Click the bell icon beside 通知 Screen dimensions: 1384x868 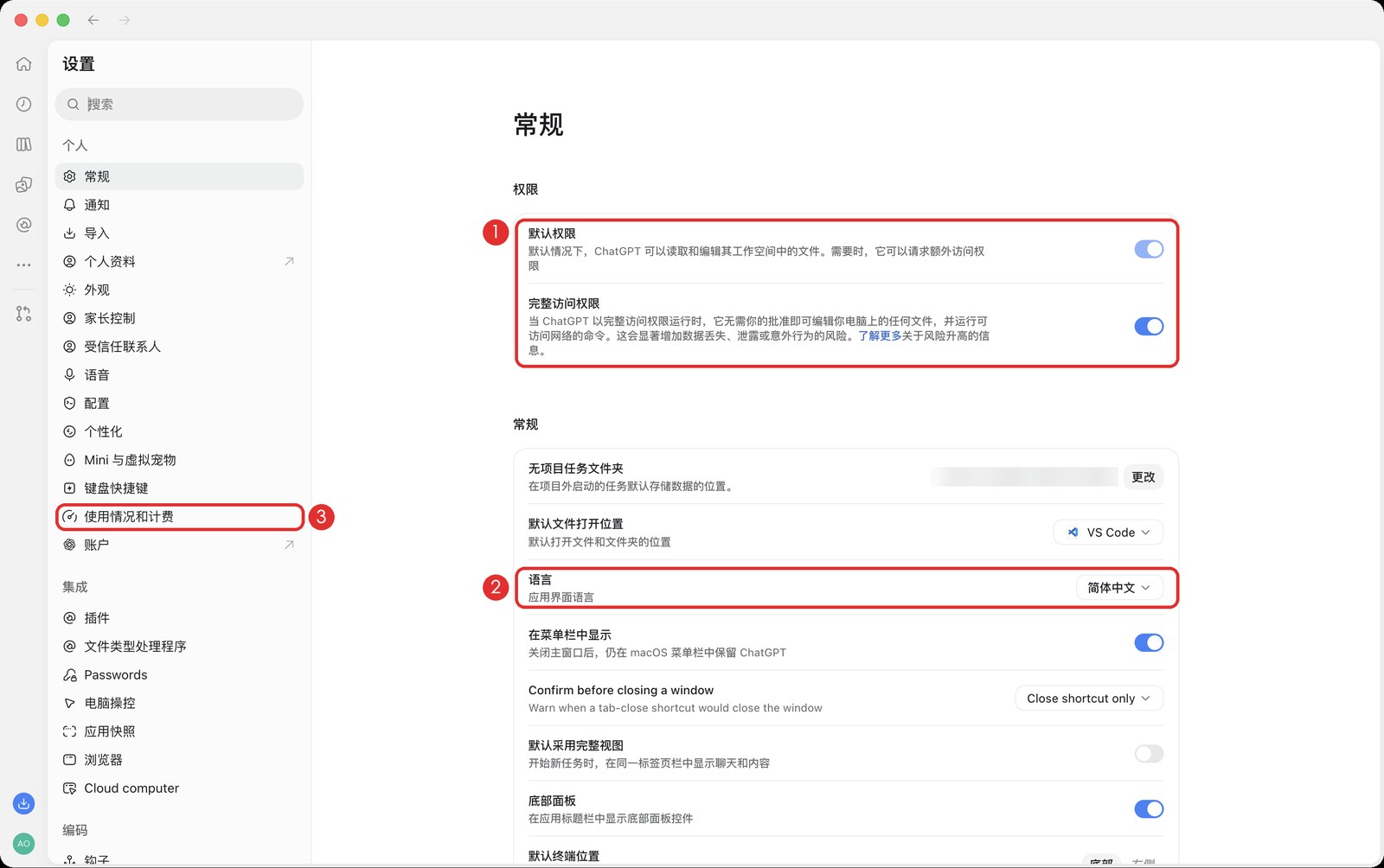(70, 205)
